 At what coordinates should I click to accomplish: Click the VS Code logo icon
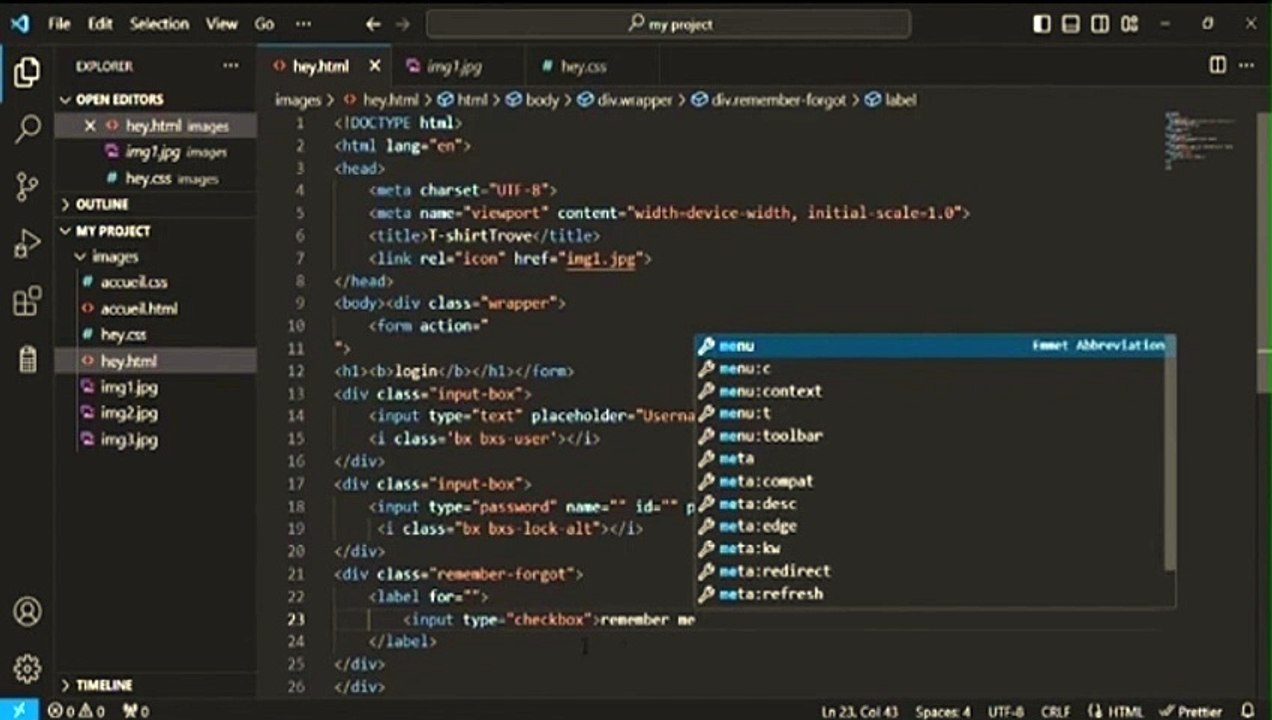click(x=19, y=23)
